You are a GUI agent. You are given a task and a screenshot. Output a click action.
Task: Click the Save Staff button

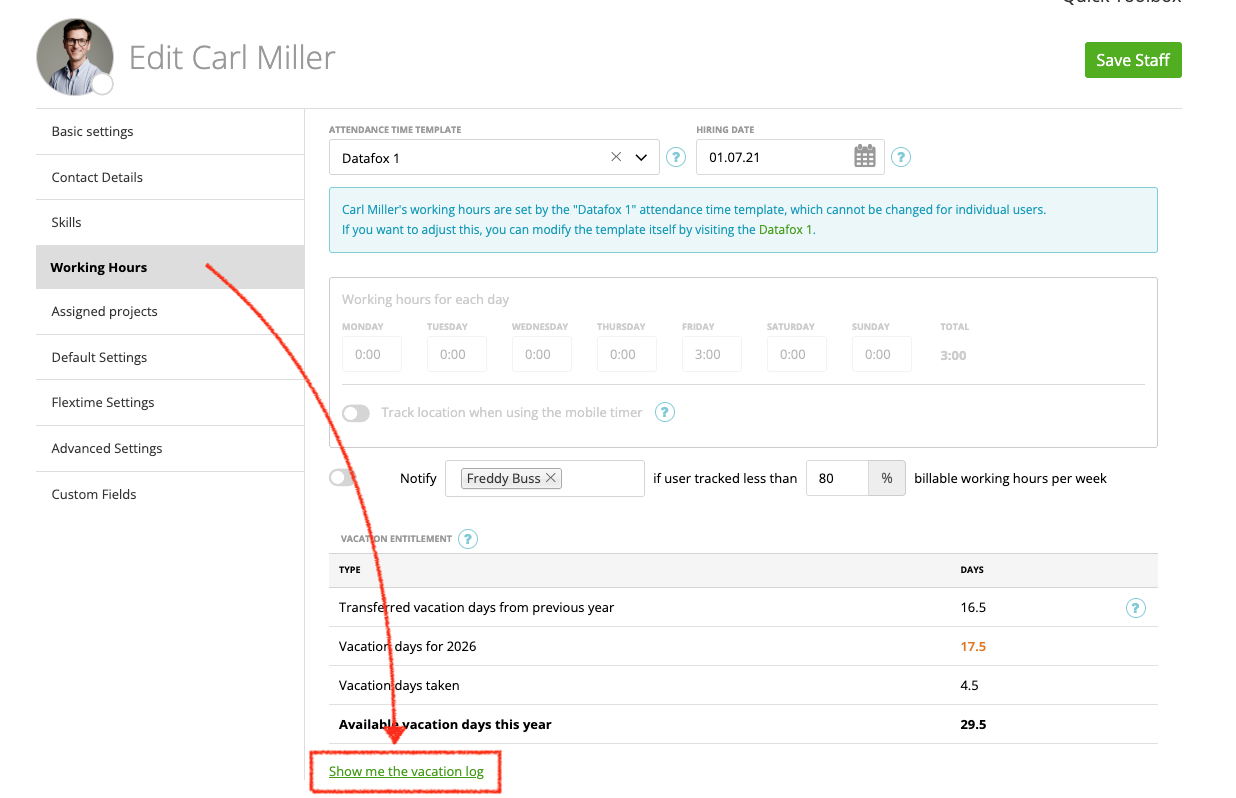click(1132, 60)
